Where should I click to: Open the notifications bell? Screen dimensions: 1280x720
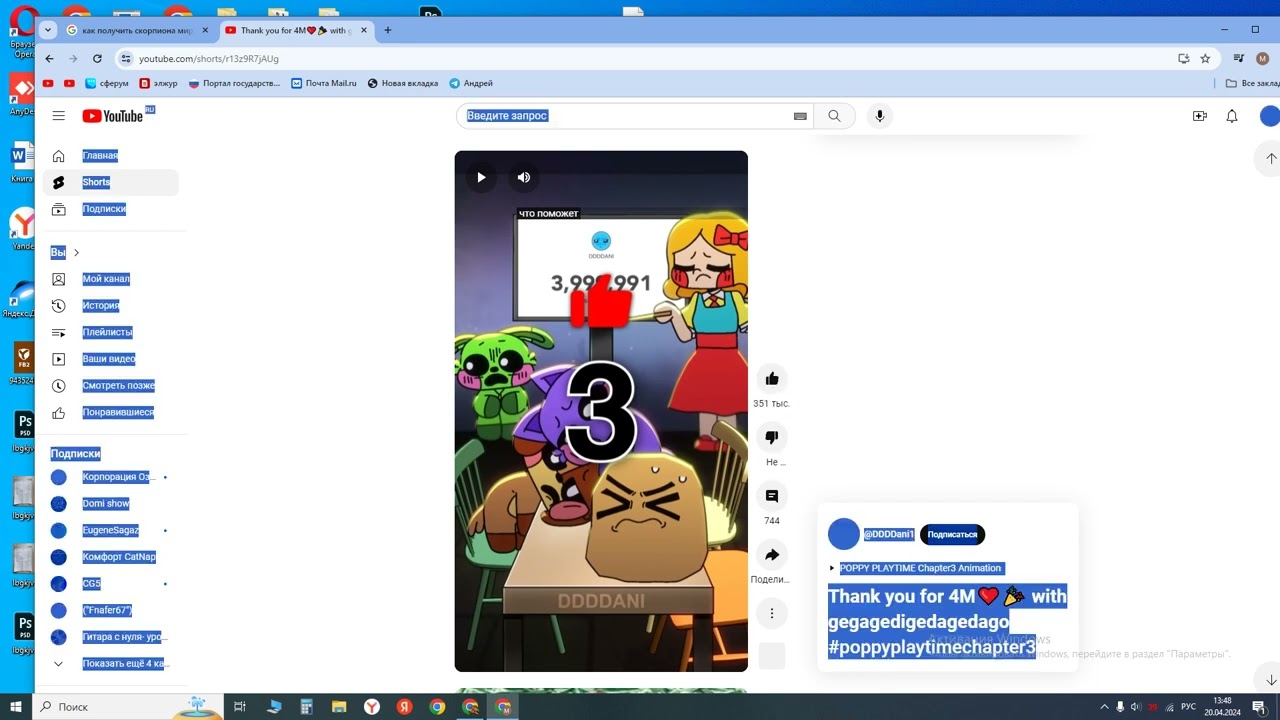coord(1232,116)
